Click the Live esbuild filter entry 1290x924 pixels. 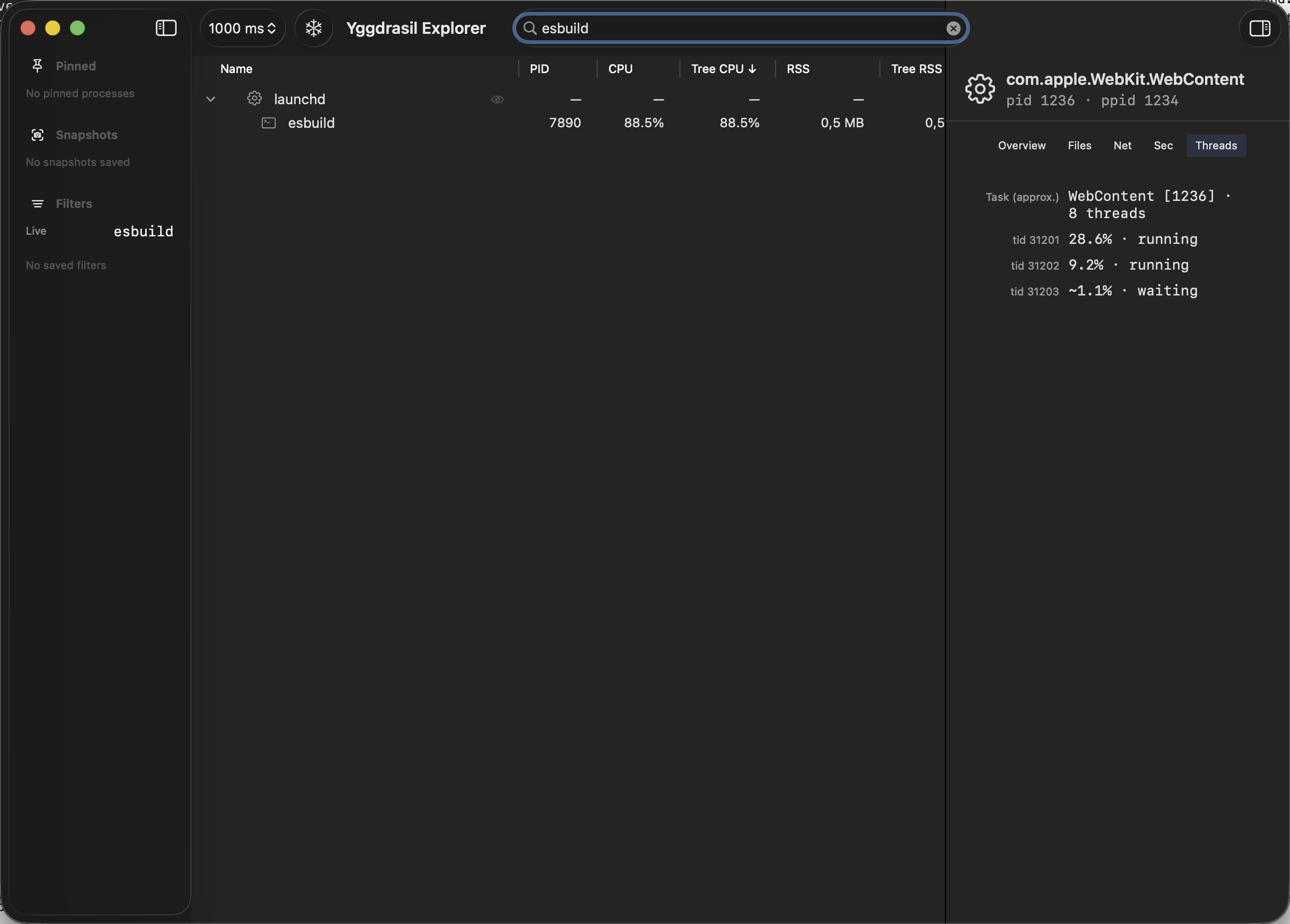pos(99,232)
